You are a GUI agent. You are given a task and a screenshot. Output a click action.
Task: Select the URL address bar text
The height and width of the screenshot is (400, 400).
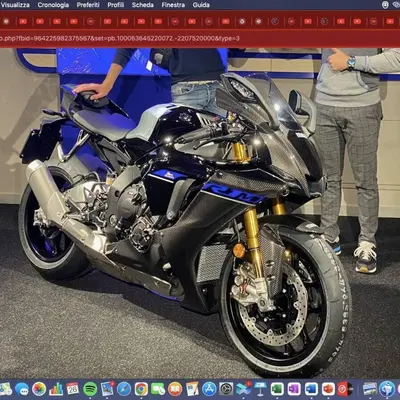[x=120, y=38]
